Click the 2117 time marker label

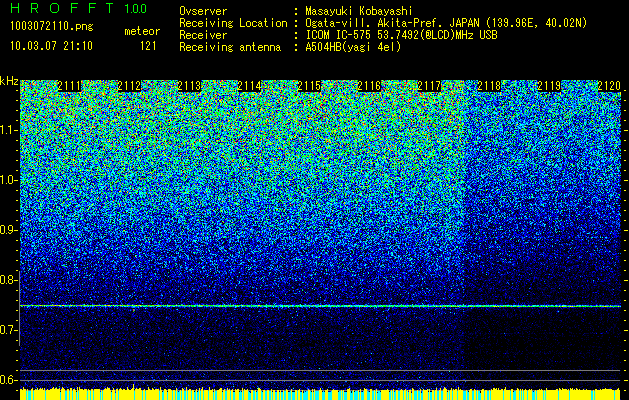pyautogui.click(x=429, y=86)
